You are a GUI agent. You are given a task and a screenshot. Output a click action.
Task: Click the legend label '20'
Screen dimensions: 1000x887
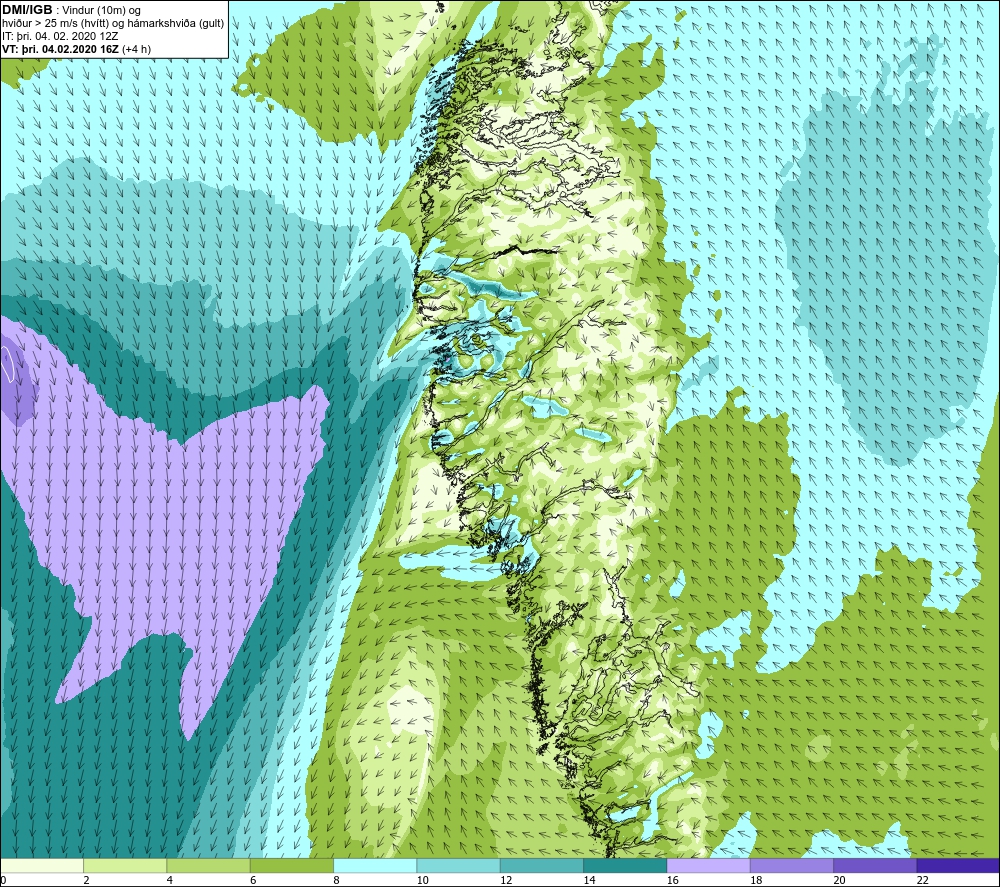[839, 880]
